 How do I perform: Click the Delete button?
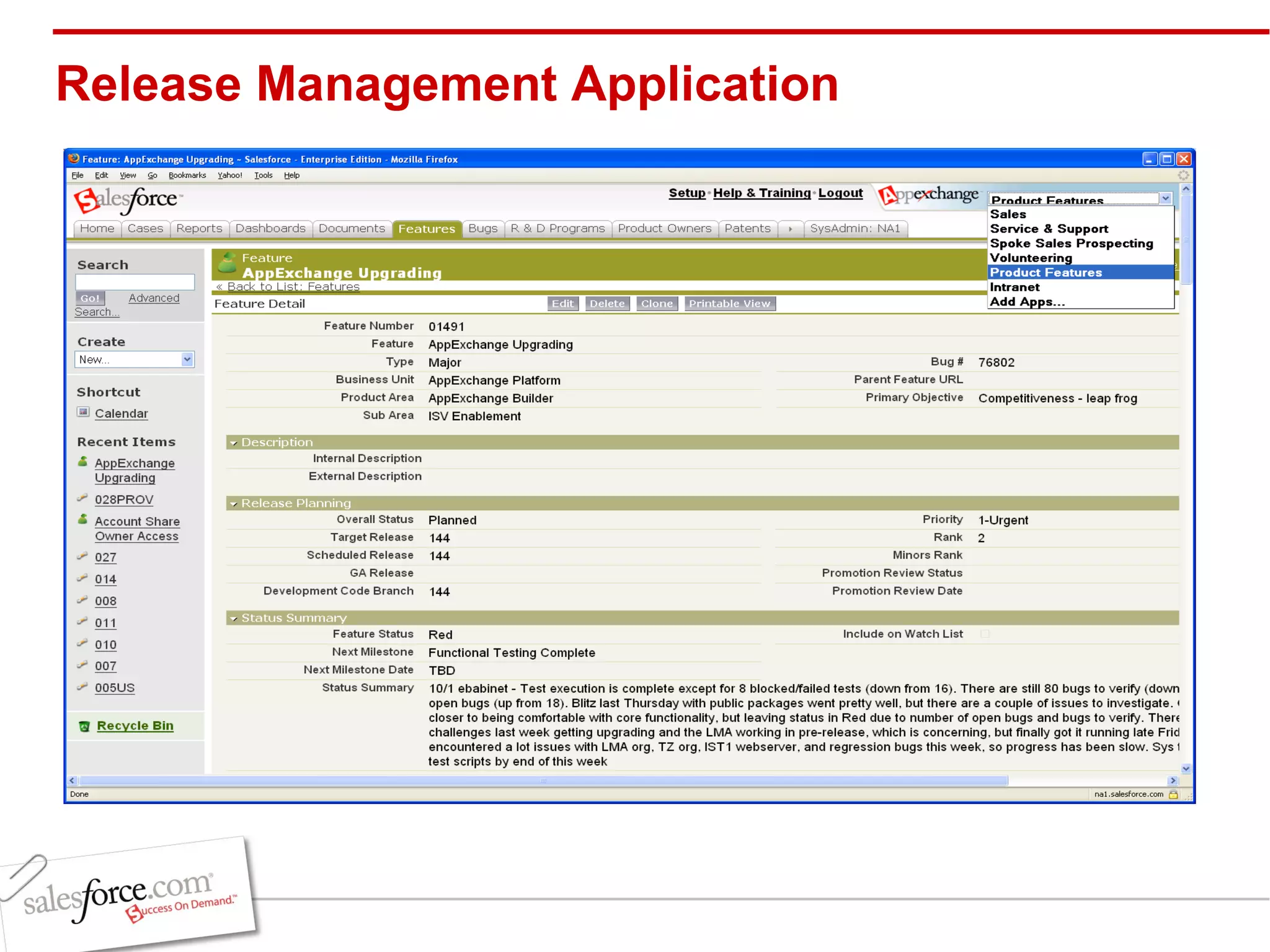click(607, 304)
